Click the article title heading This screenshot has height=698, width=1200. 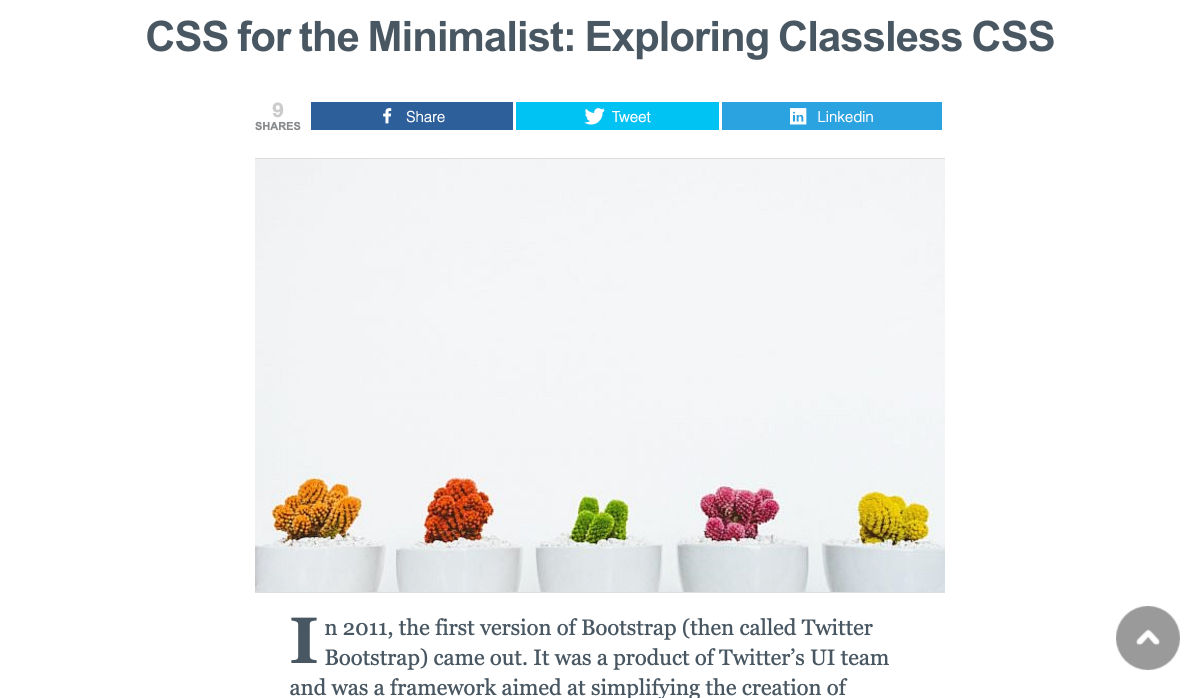[600, 38]
